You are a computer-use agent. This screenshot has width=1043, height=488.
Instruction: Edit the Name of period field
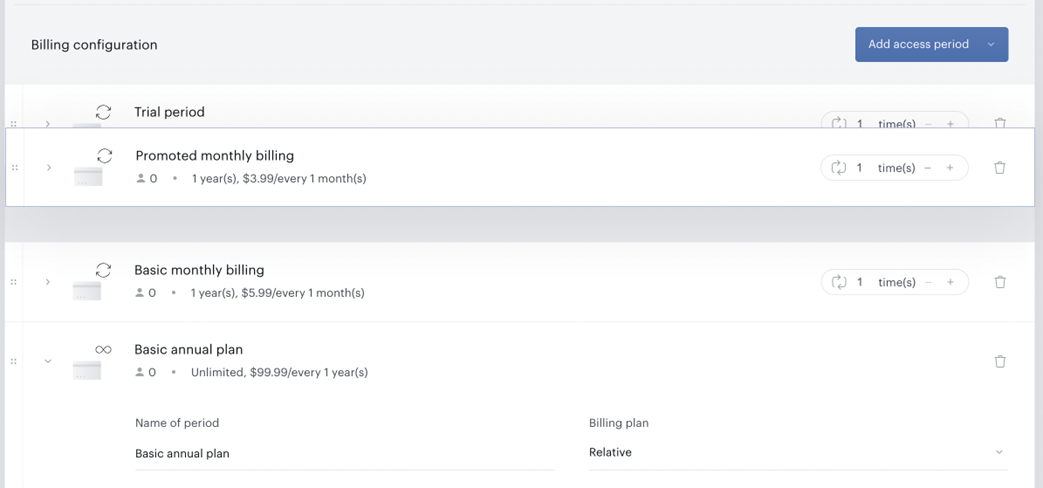pyautogui.click(x=344, y=453)
